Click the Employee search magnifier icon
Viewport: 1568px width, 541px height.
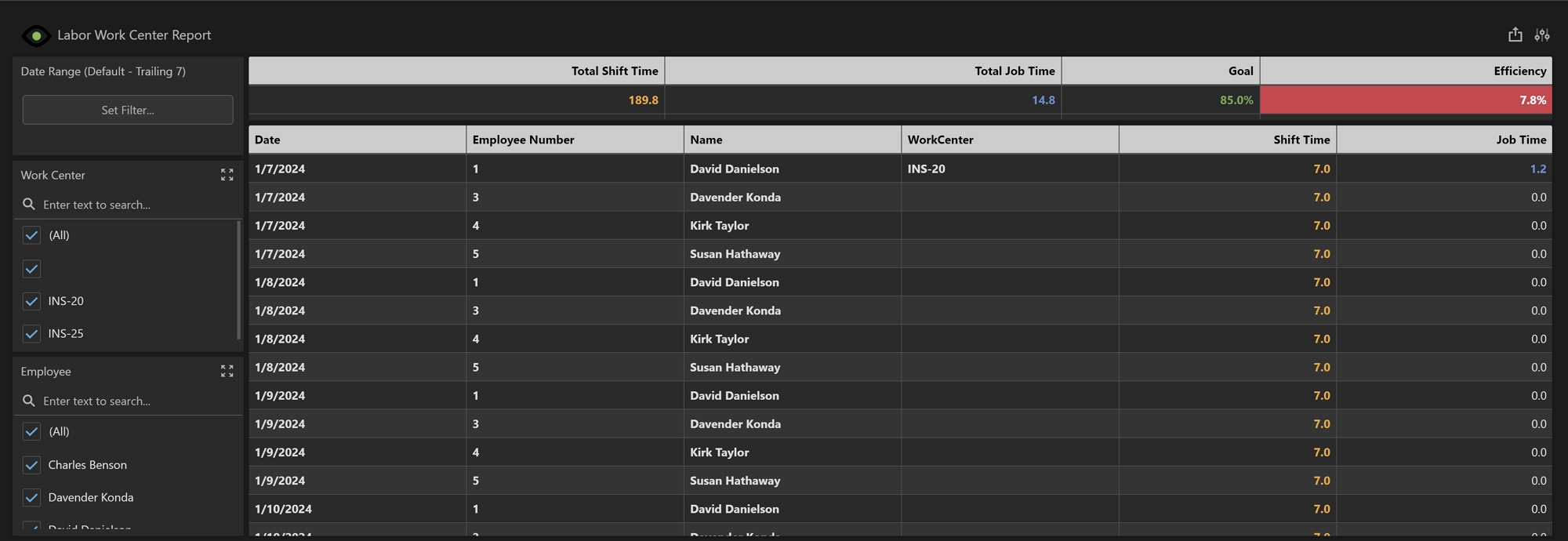click(29, 401)
